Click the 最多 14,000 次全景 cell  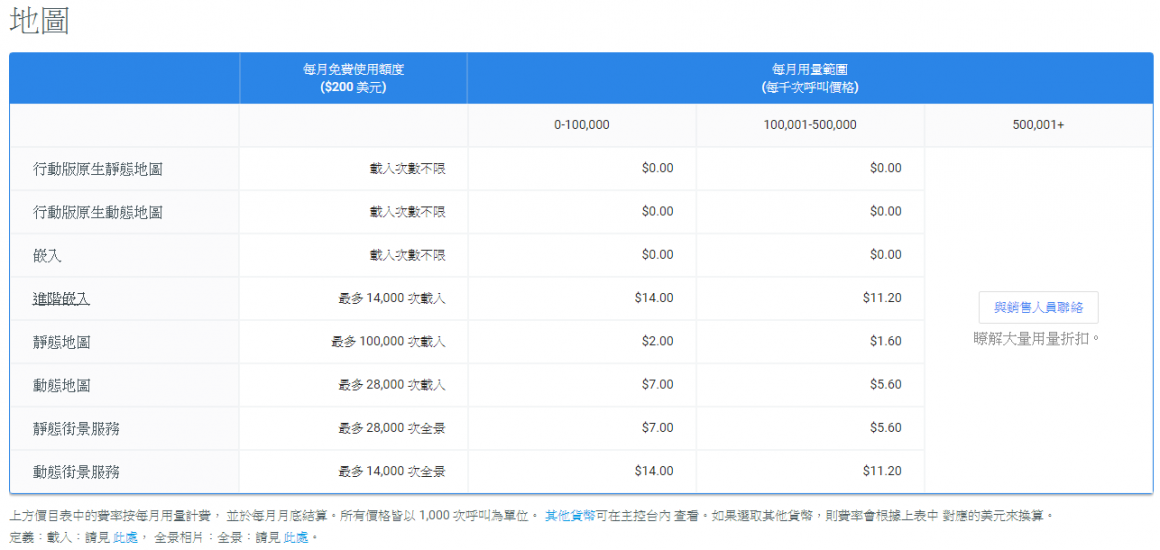(x=392, y=471)
